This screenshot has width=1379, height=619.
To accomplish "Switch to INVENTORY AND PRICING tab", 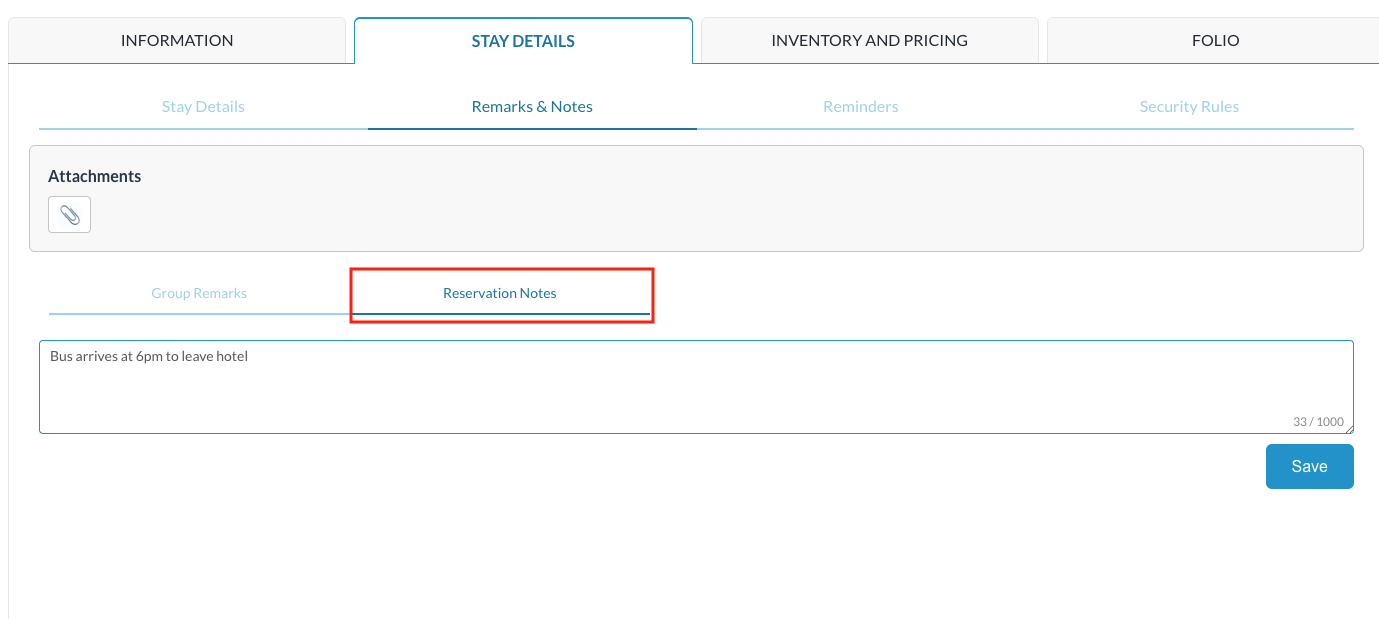I will [869, 41].
